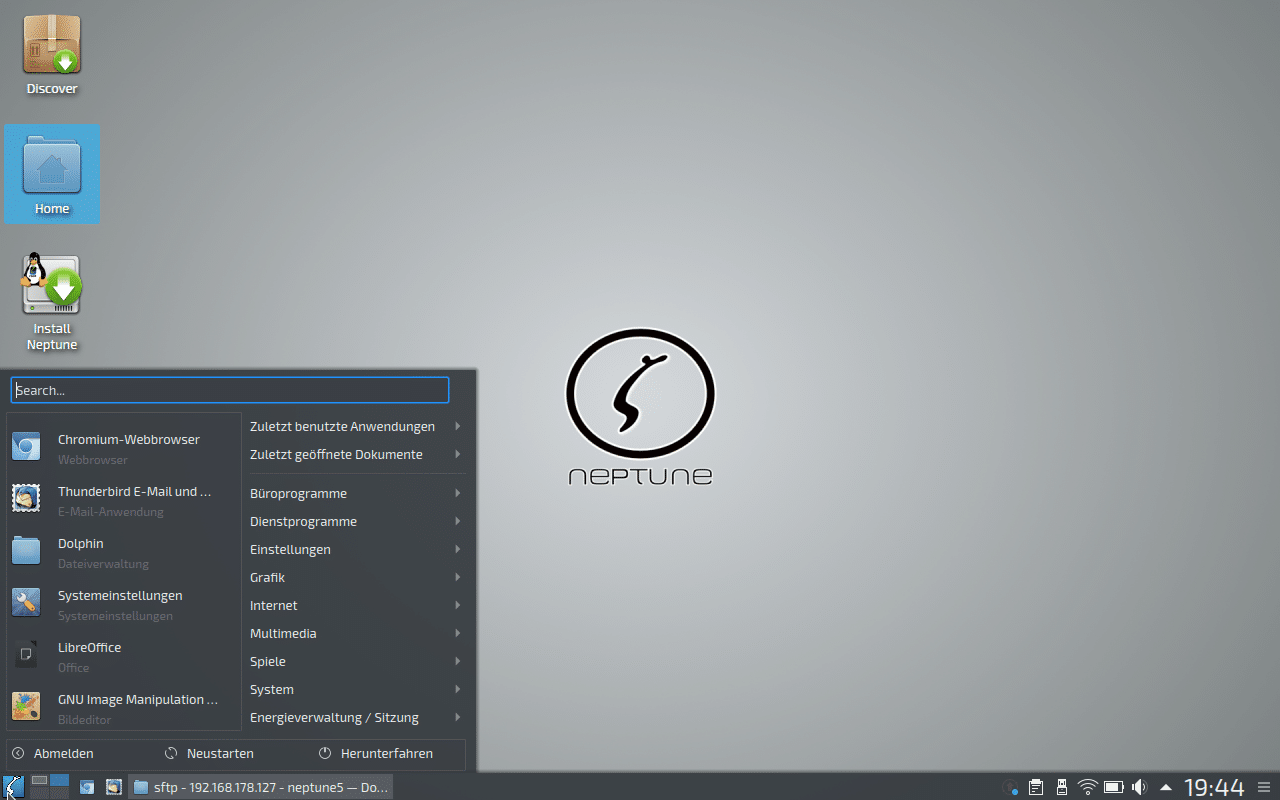Launch LibreOffice from the favorites list

click(x=125, y=656)
